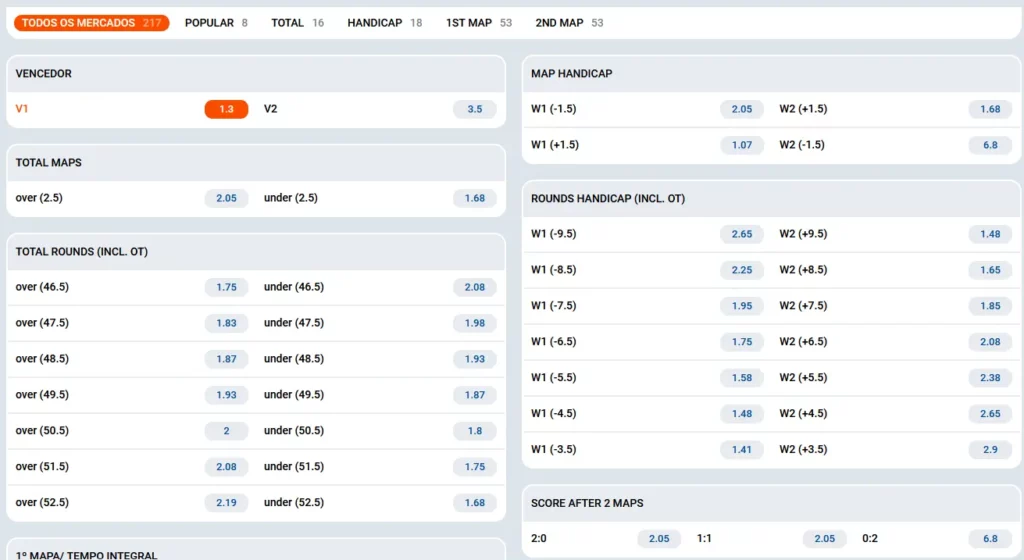Viewport: 1024px width, 560px height.
Task: Bet score after 2 maps 1:1
Action: [824, 538]
